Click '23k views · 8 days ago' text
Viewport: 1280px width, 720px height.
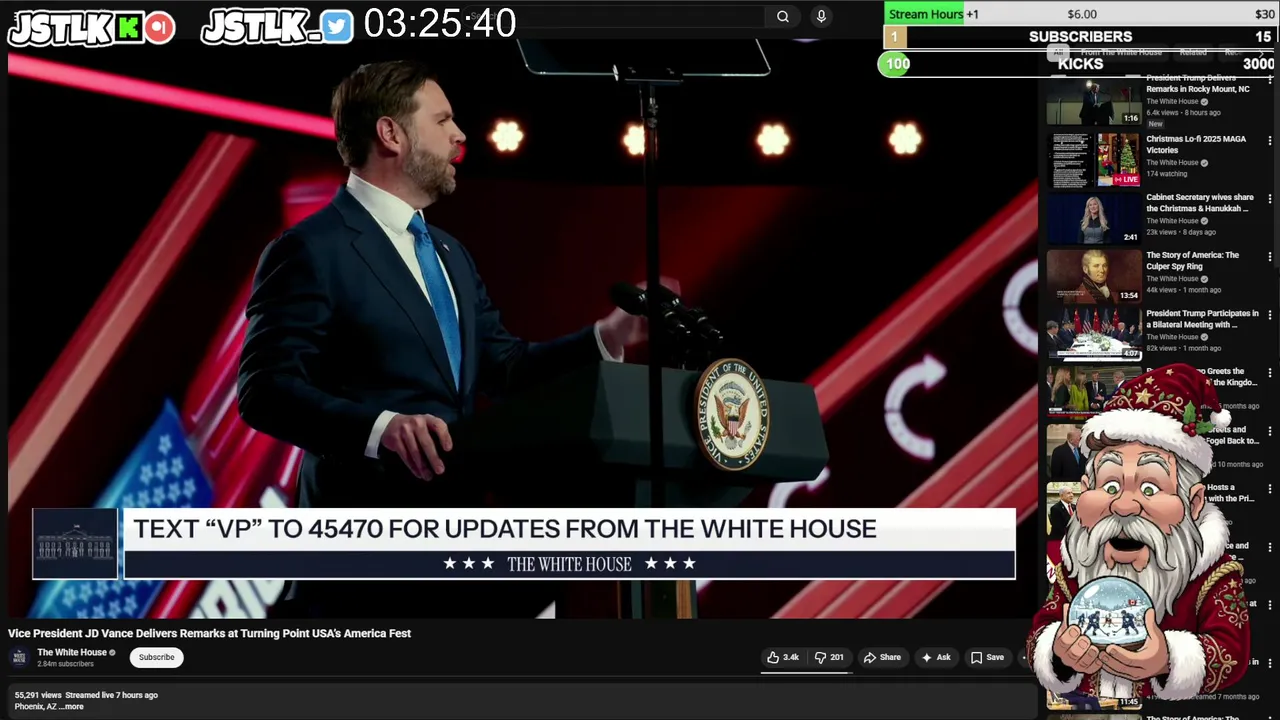point(1182,232)
